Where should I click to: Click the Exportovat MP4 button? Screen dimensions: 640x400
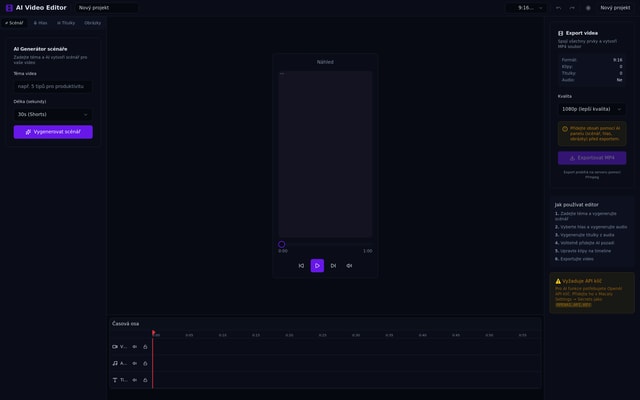(x=592, y=158)
